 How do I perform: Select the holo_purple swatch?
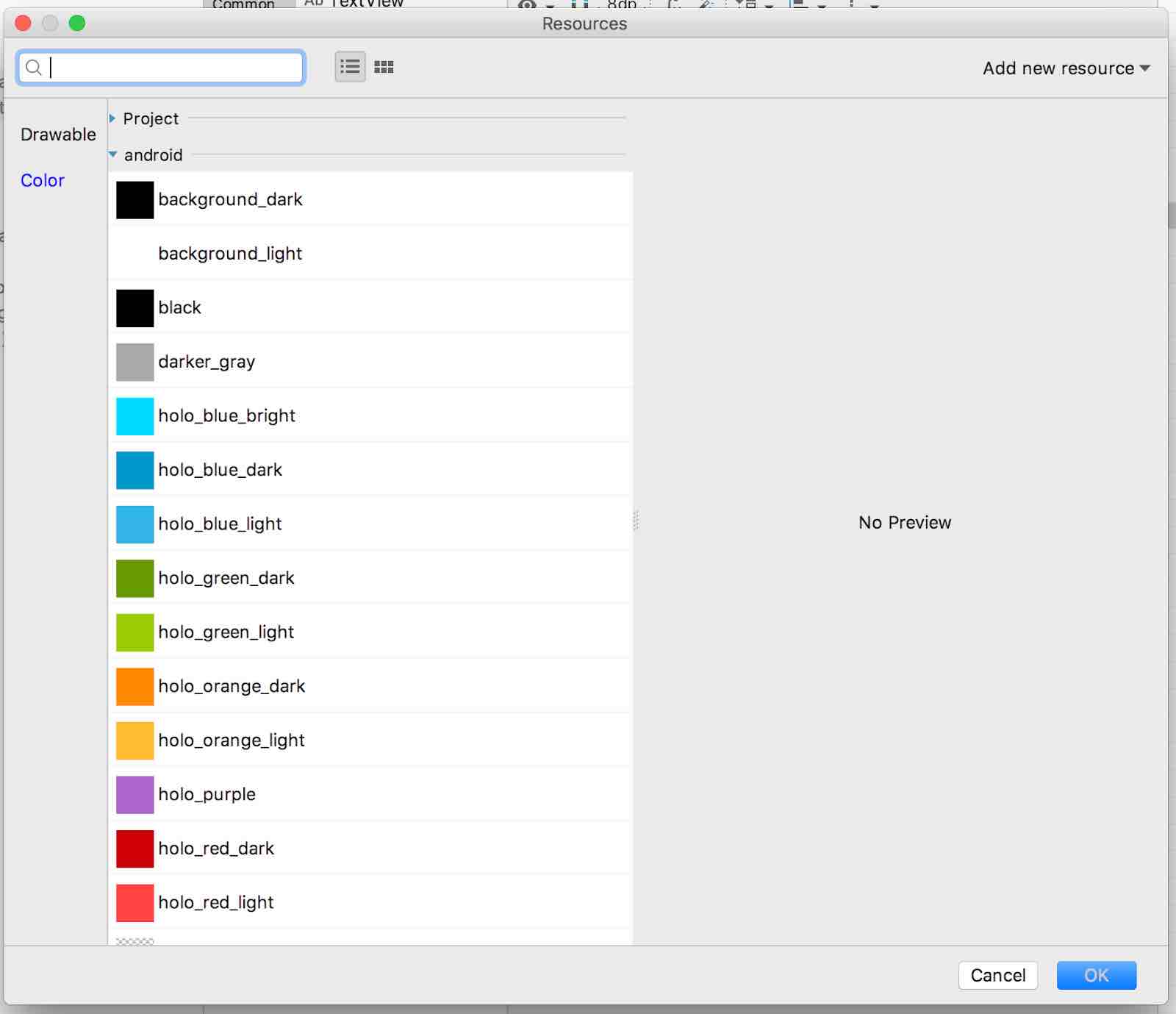(135, 794)
